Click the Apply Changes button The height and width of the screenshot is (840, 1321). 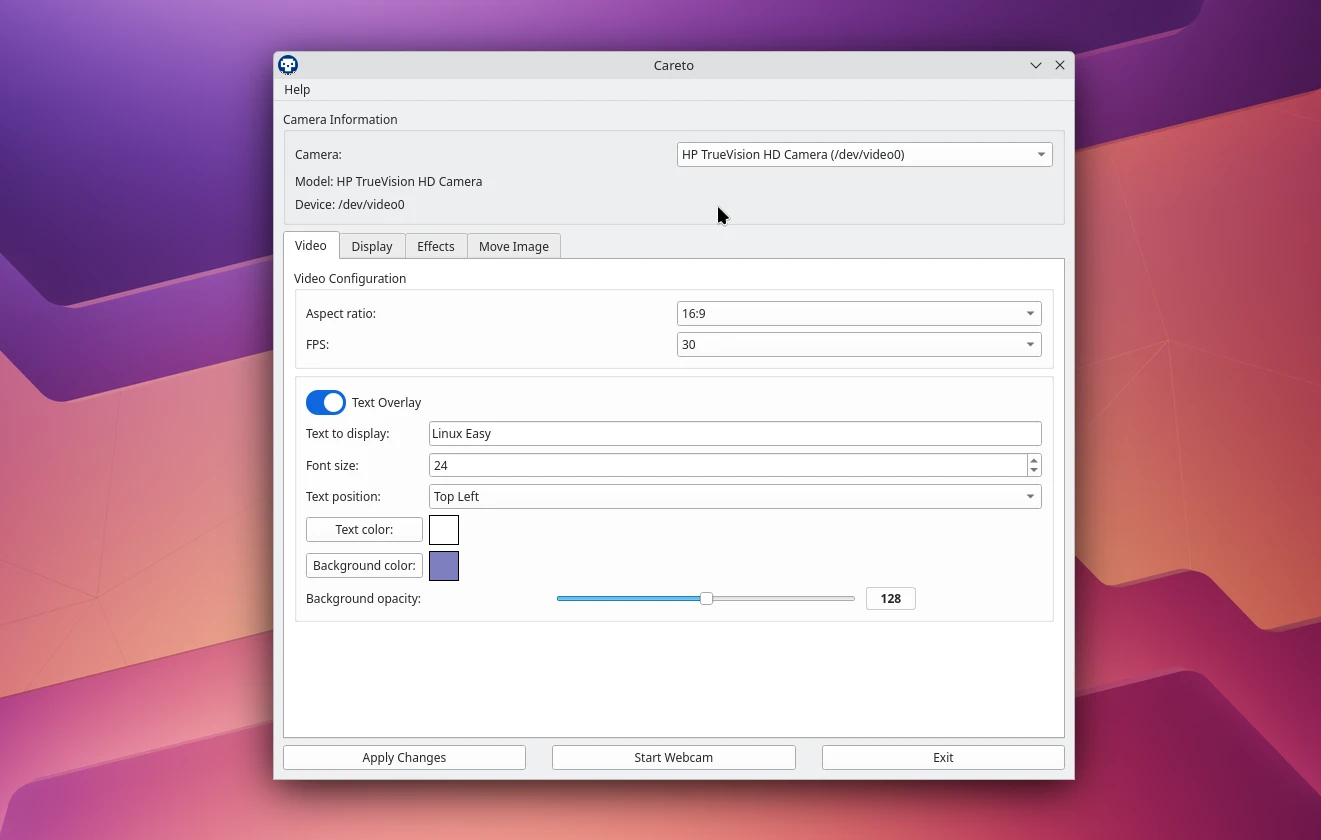[x=404, y=758]
